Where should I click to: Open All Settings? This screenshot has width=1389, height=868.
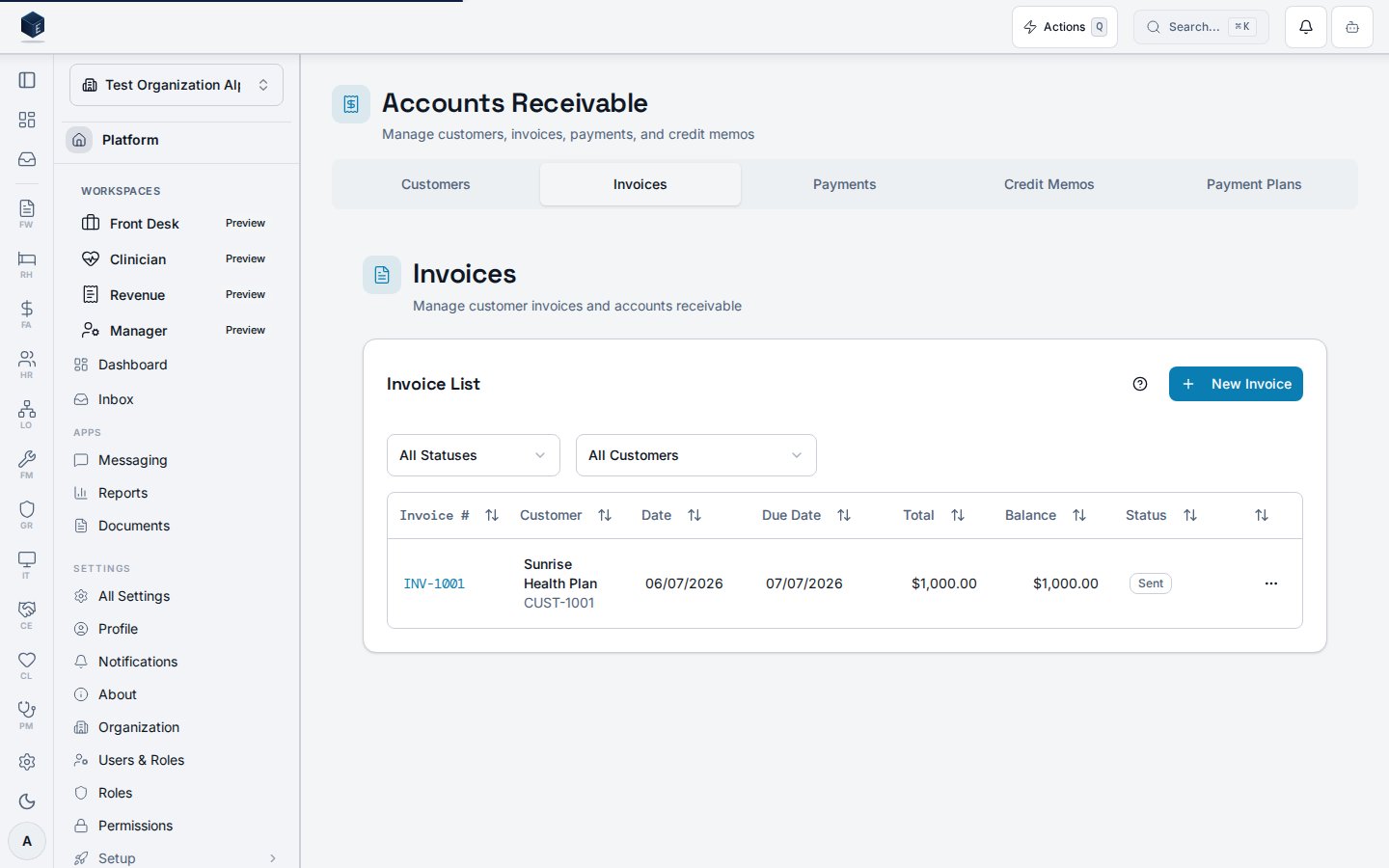click(x=177, y=596)
